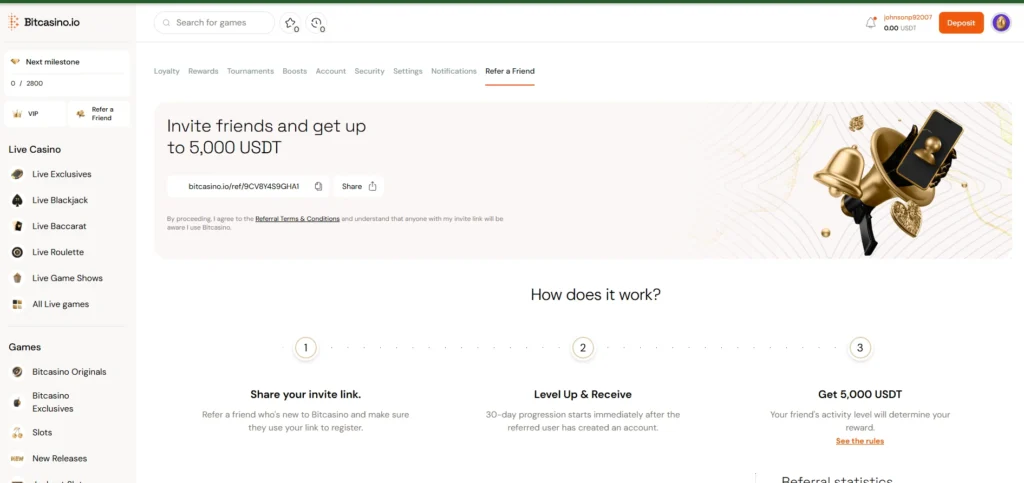Open the notifications bell icon
This screenshot has width=1024, height=483.
click(x=870, y=23)
